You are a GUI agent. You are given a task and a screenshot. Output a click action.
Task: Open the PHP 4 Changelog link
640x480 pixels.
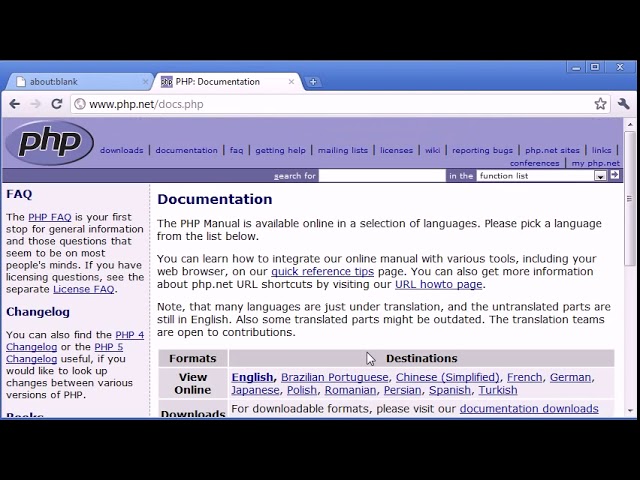point(75,341)
